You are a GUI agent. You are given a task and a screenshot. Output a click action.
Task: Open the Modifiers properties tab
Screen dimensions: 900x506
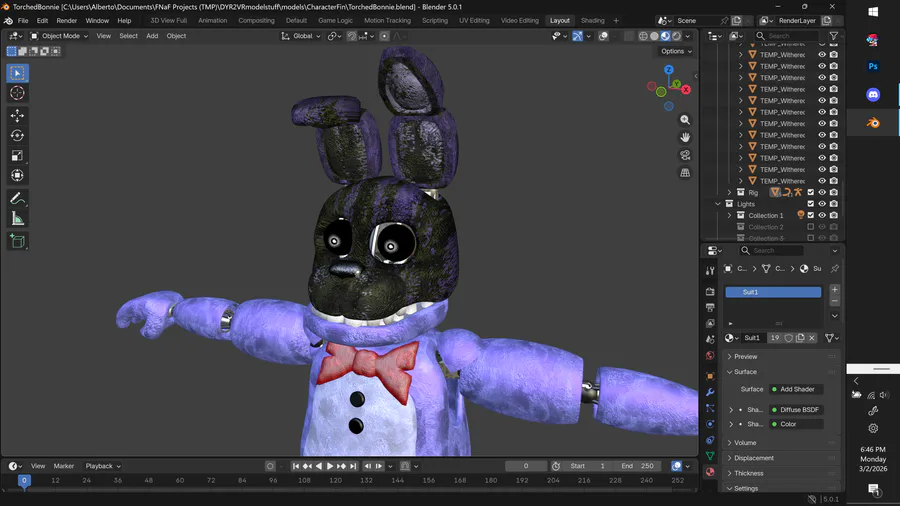[710, 392]
